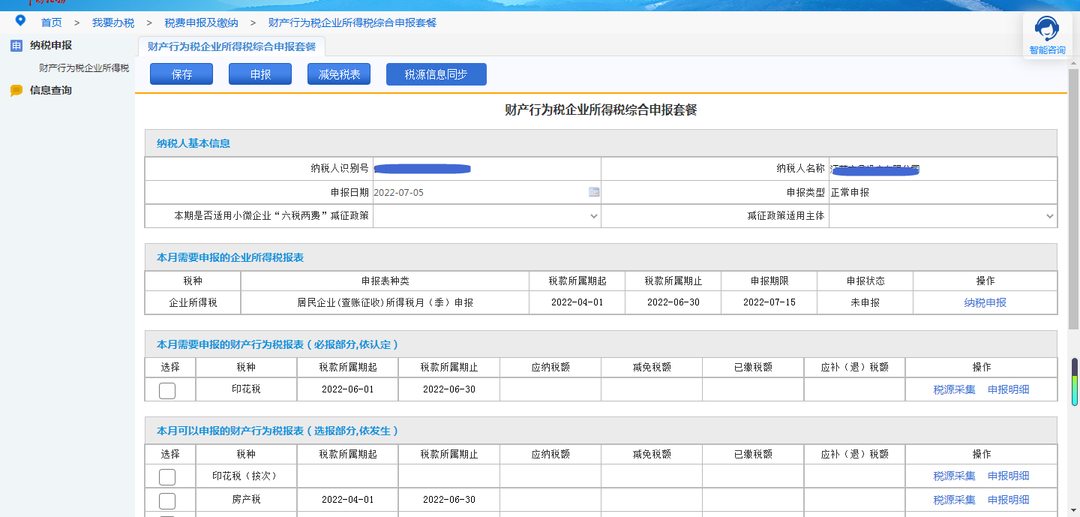Open 税源采集 for 房产税 row

tap(954, 500)
